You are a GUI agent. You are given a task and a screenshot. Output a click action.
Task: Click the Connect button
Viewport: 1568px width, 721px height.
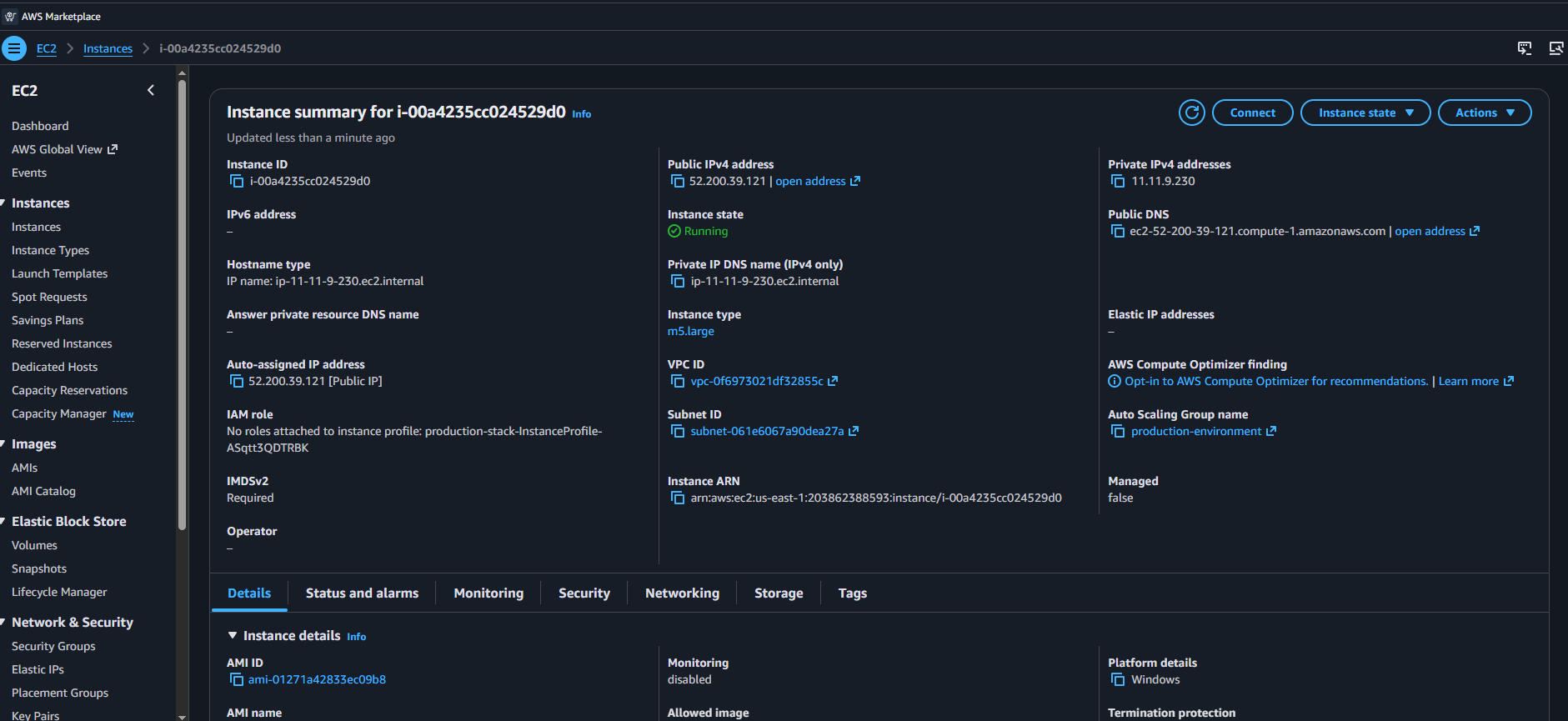(x=1253, y=113)
